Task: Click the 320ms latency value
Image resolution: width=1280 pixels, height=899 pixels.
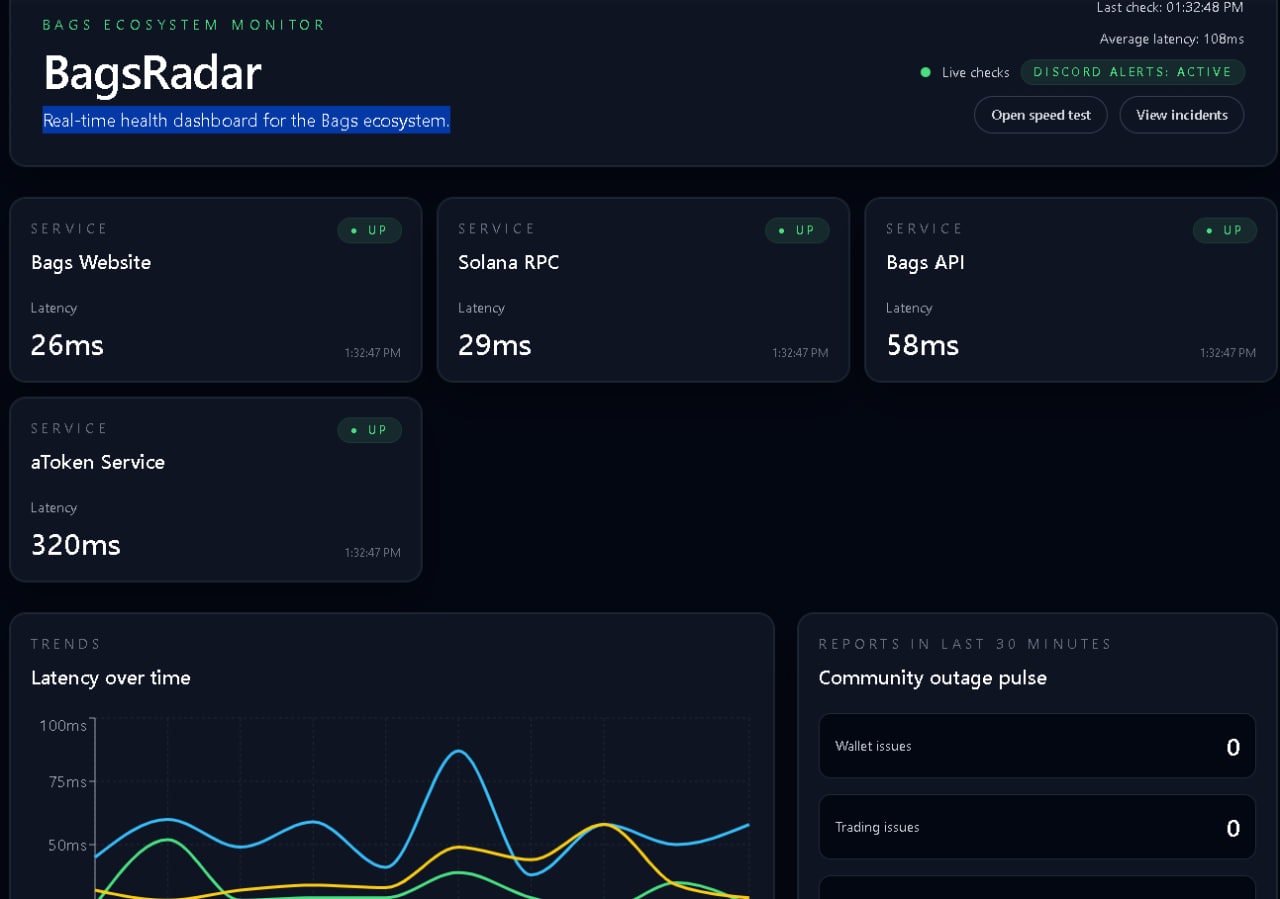Action: point(76,545)
